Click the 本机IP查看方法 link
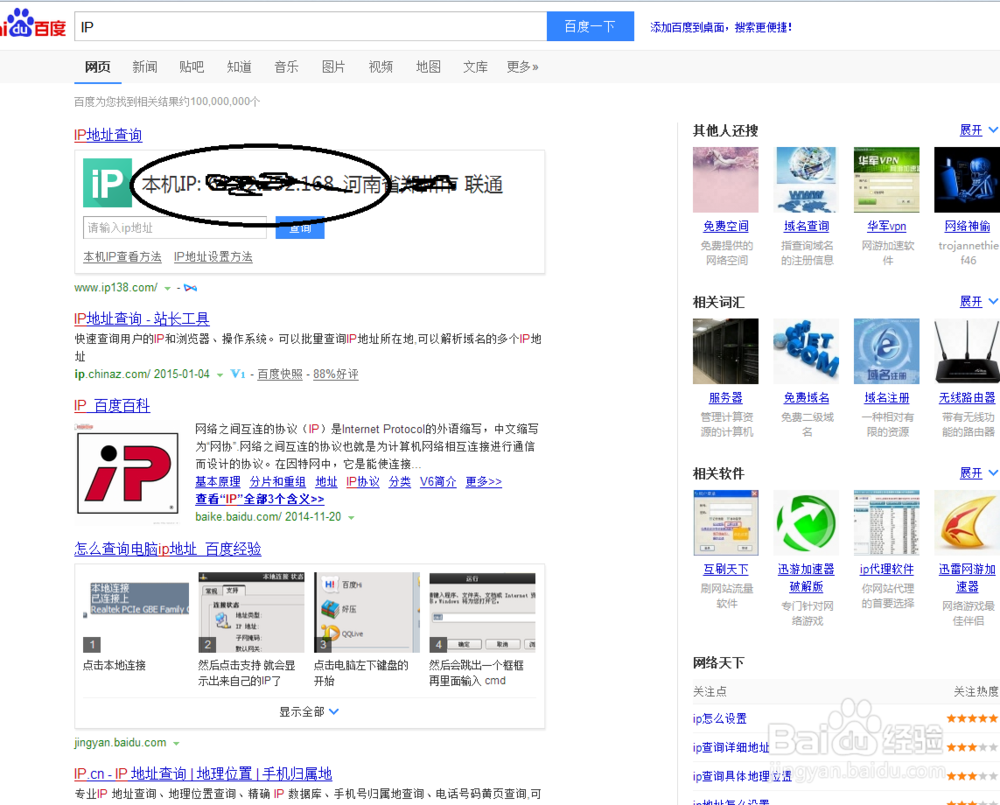The height and width of the screenshot is (805, 1000). [x=122, y=256]
